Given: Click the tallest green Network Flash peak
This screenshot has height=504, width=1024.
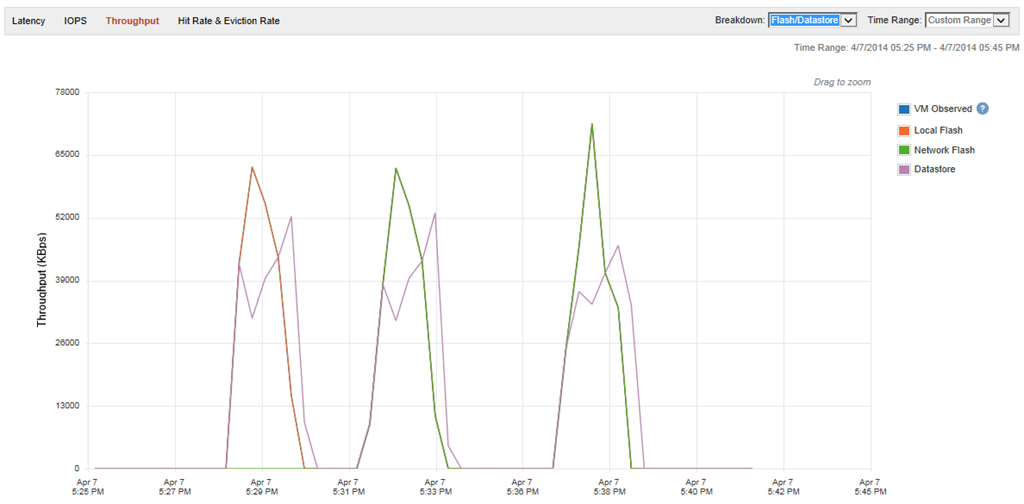Looking at the screenshot, I should [x=592, y=125].
